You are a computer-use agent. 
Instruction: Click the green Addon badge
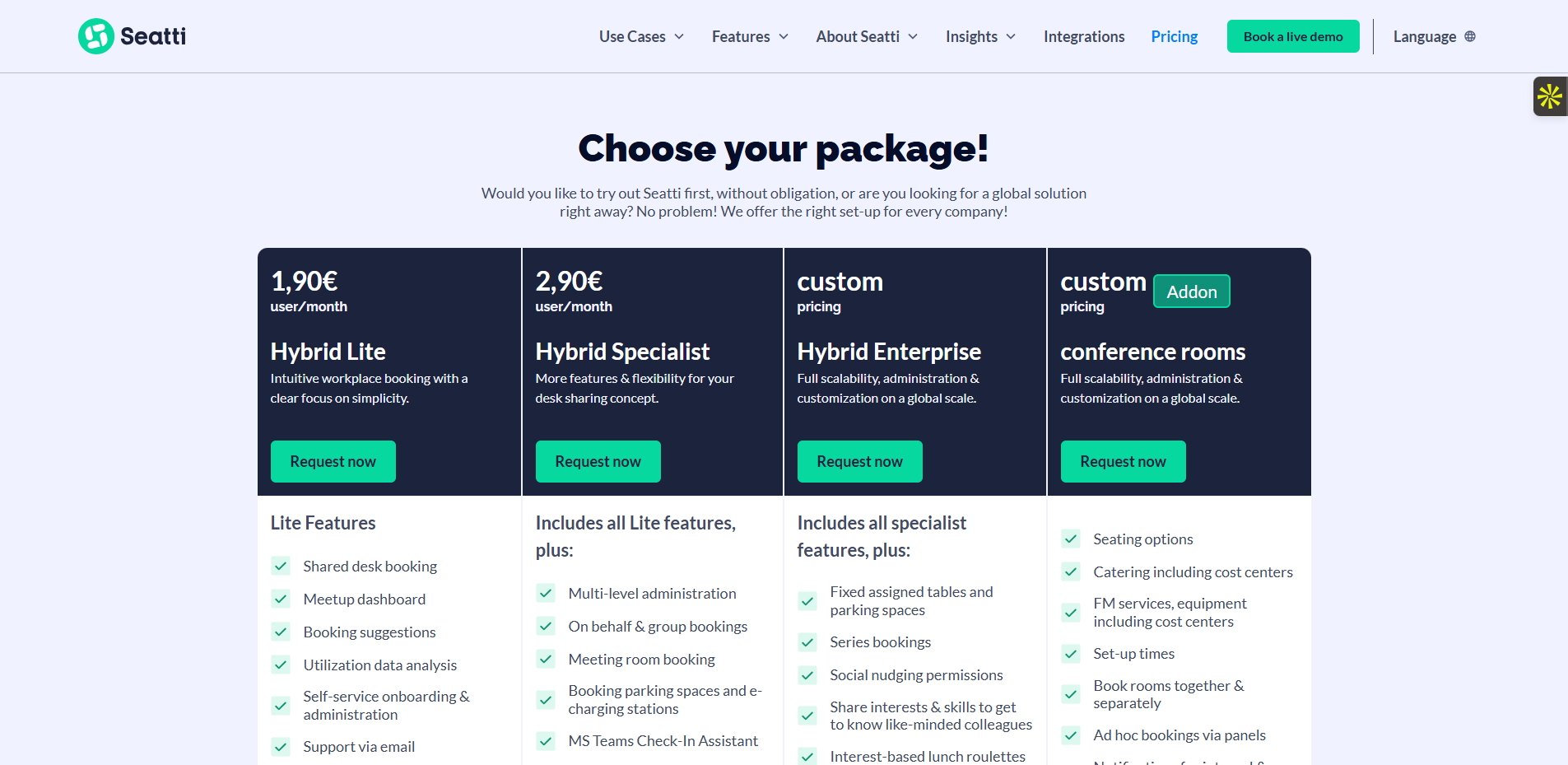click(x=1191, y=292)
